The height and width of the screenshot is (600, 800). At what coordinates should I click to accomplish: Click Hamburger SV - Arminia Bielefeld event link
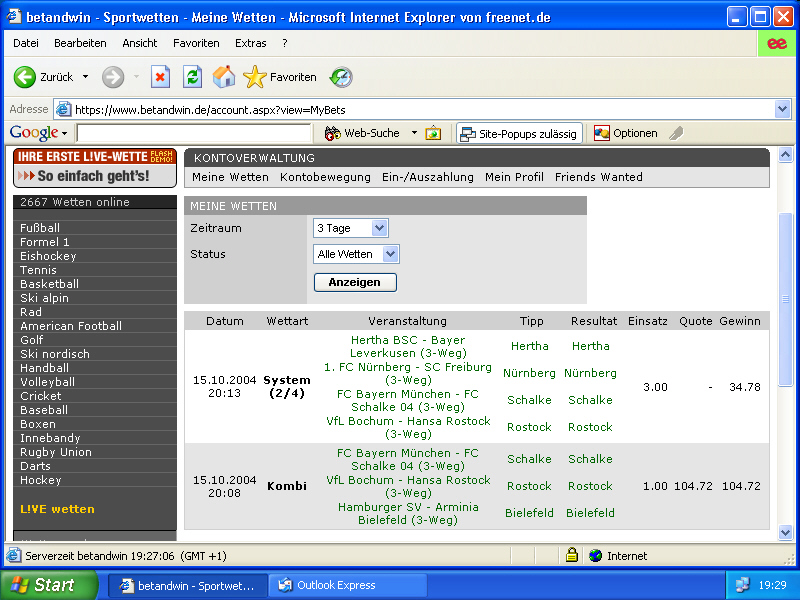(x=408, y=513)
